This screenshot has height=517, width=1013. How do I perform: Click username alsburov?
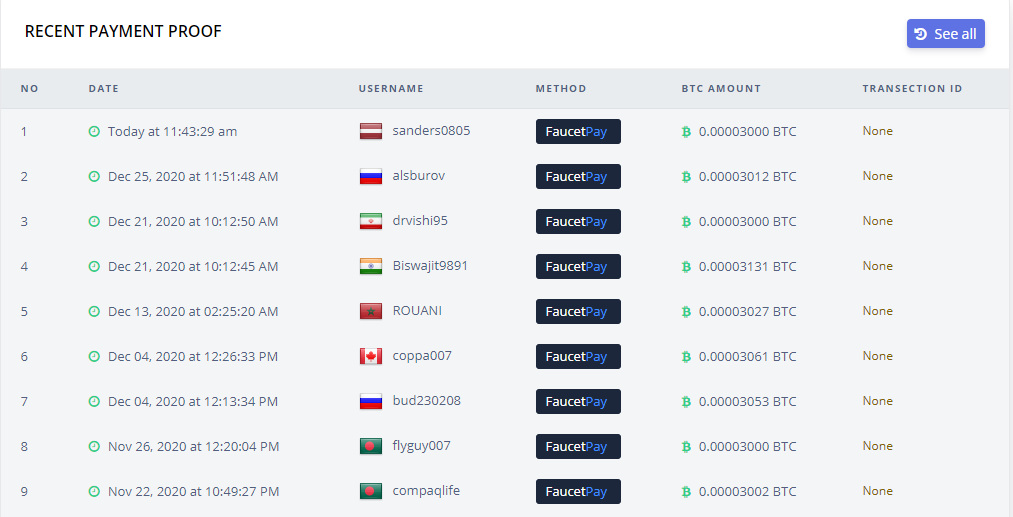coord(419,176)
